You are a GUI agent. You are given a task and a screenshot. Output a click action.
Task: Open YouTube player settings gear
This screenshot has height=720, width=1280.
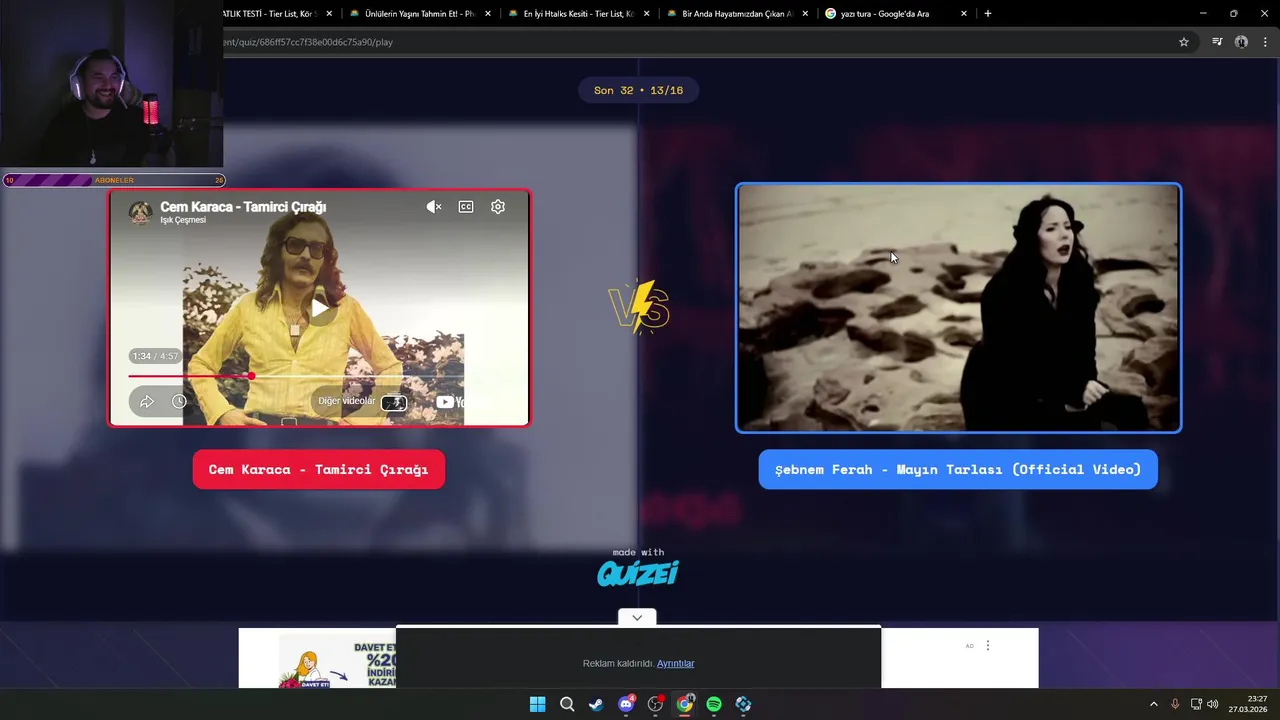pyautogui.click(x=498, y=207)
